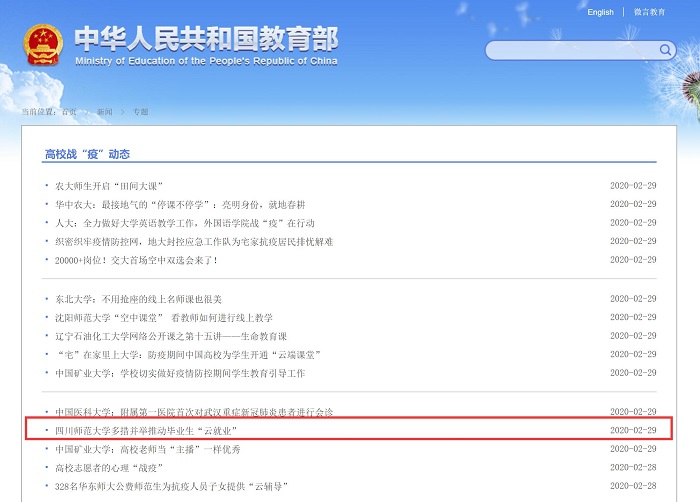Click date 2020-02-29 beside 农大师生 article
Image resolution: width=700 pixels, height=502 pixels.
click(x=633, y=185)
